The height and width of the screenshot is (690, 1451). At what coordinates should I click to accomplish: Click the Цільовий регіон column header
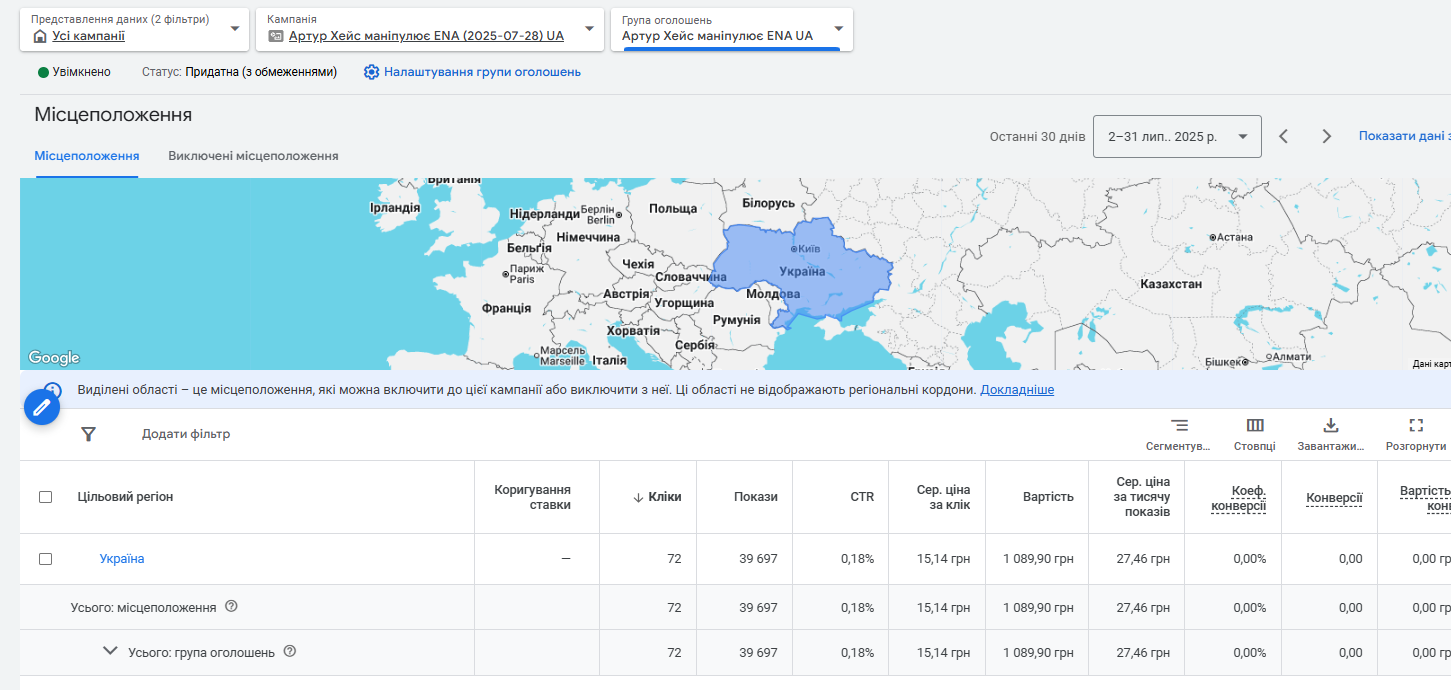(x=125, y=497)
